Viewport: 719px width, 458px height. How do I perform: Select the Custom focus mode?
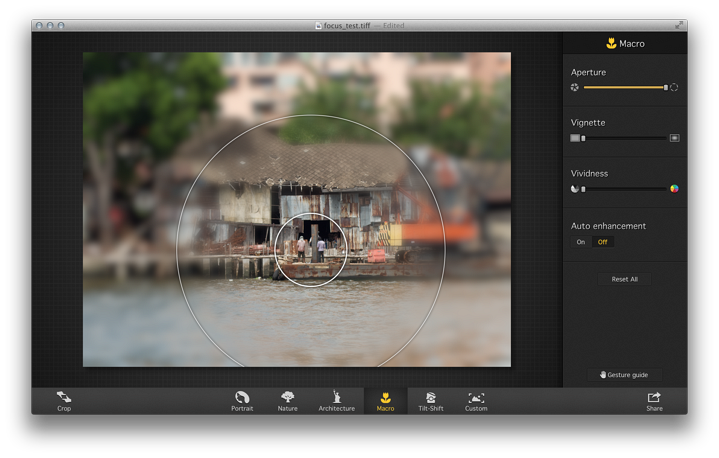(x=476, y=401)
